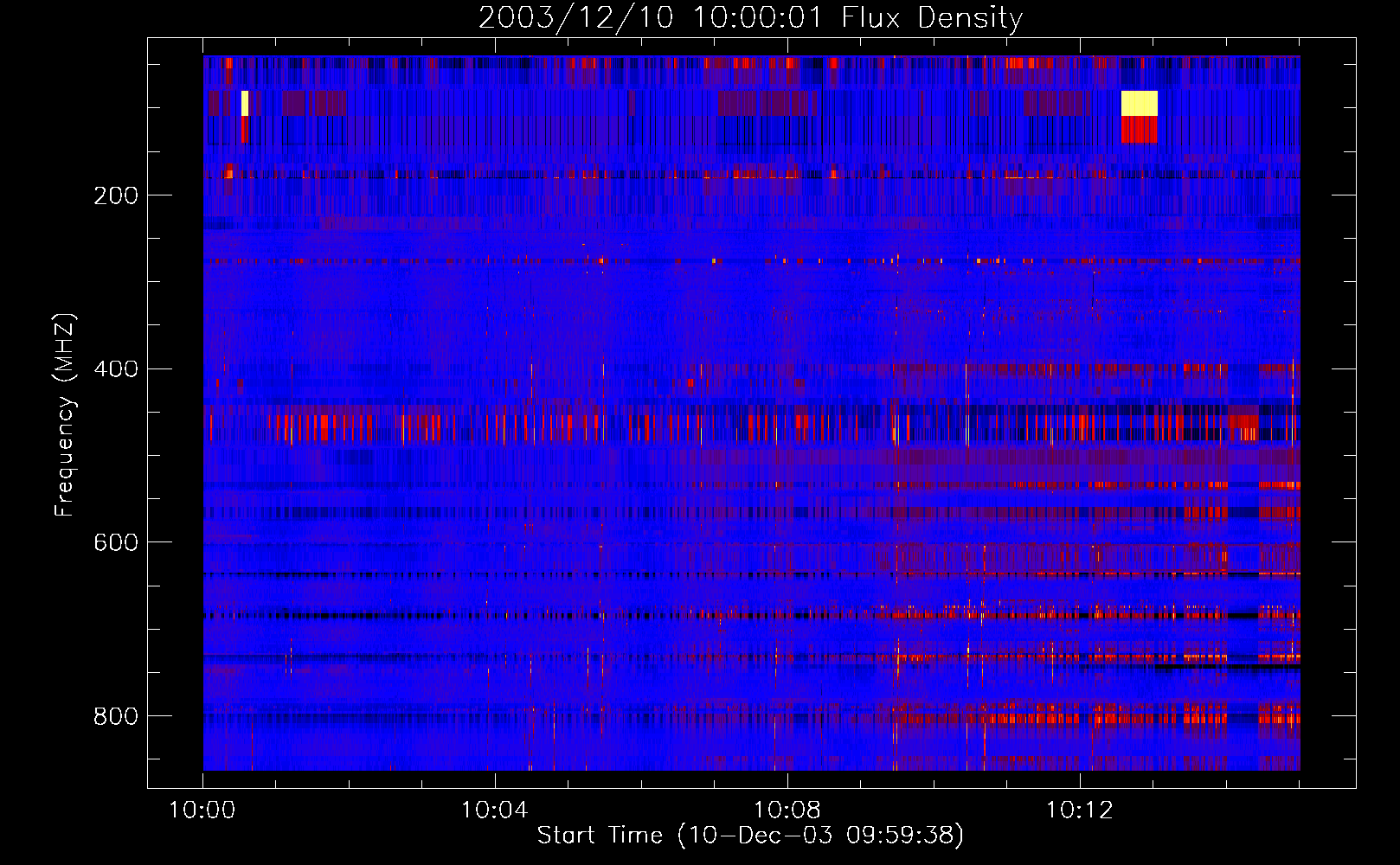
Task: Click the 10:08 time tick label
Action: [787, 811]
